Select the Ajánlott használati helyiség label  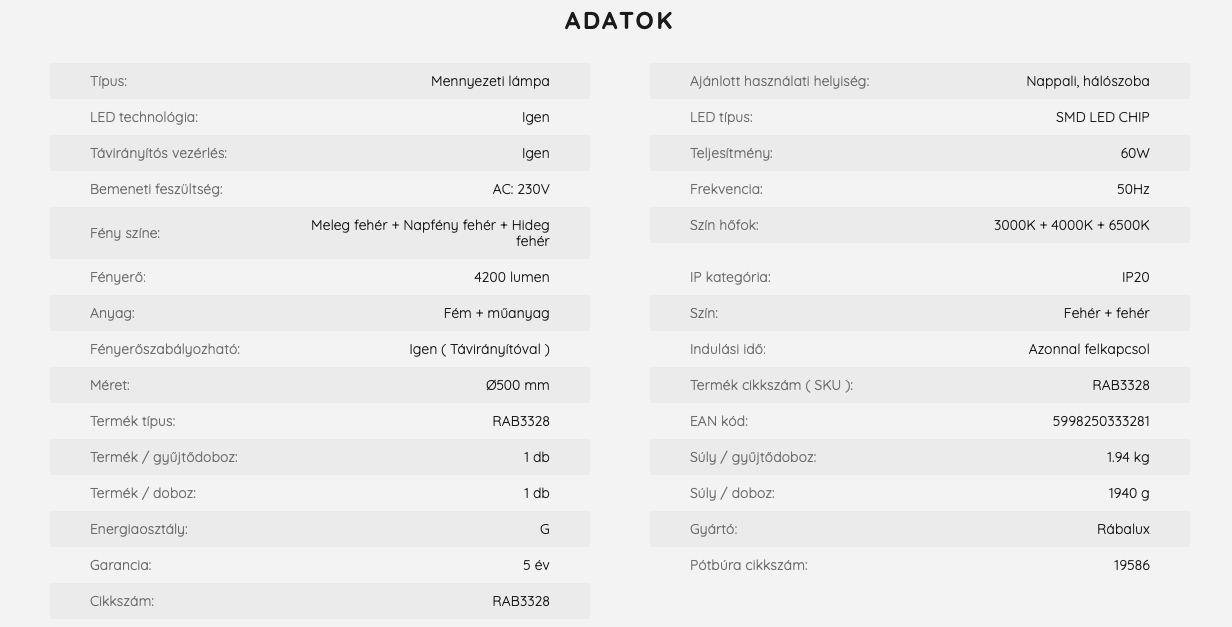(779, 81)
